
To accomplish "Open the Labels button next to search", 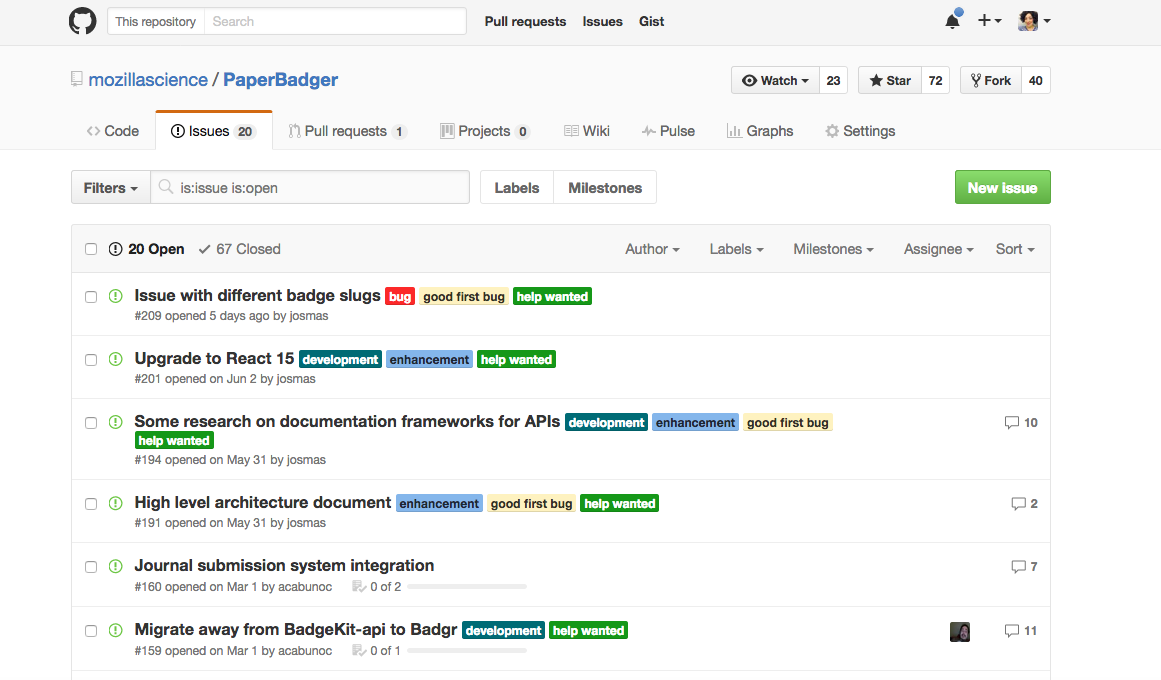I will coord(517,187).
